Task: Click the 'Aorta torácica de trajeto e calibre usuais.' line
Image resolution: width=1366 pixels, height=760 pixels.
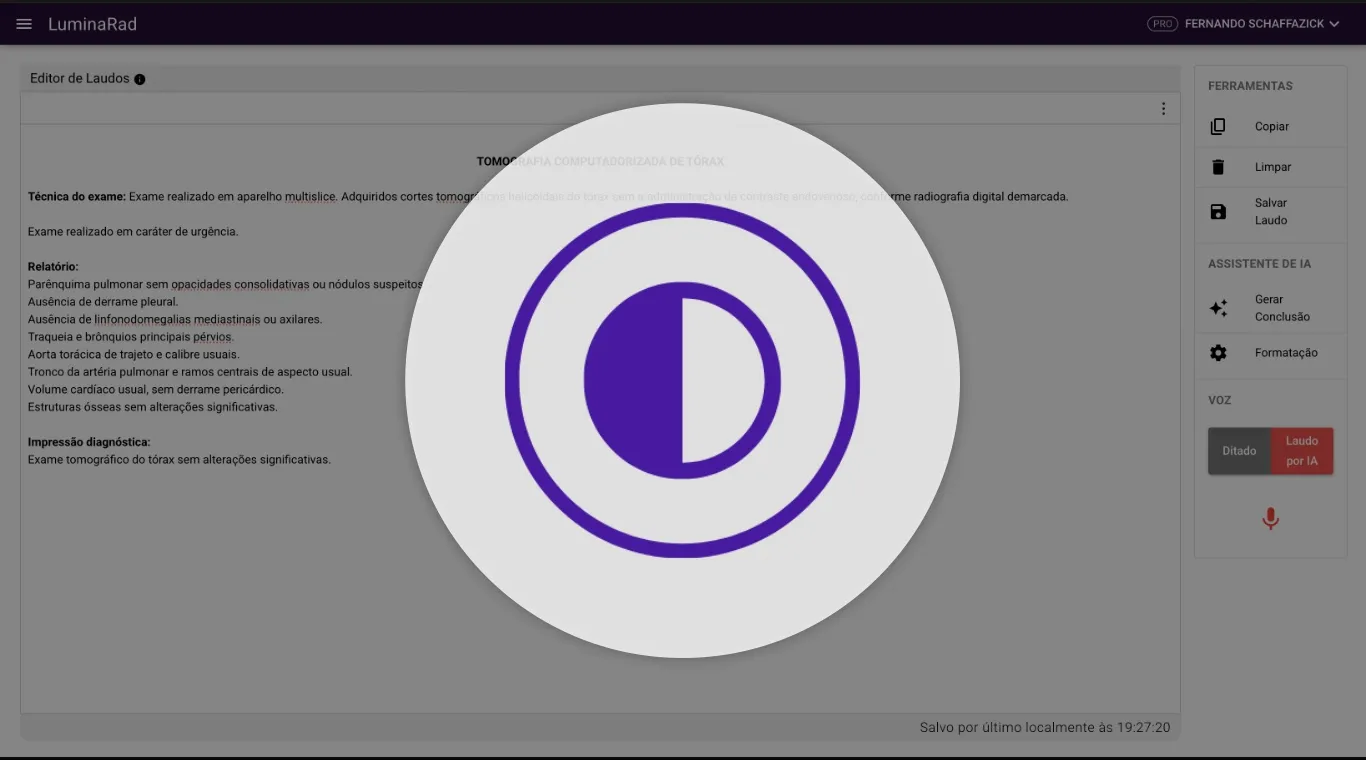Action: click(x=134, y=355)
